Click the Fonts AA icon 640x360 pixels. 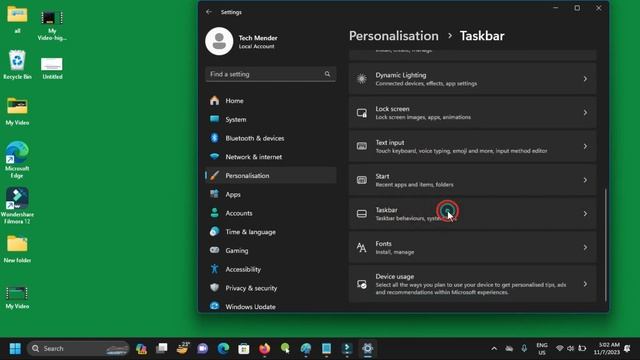coord(361,247)
